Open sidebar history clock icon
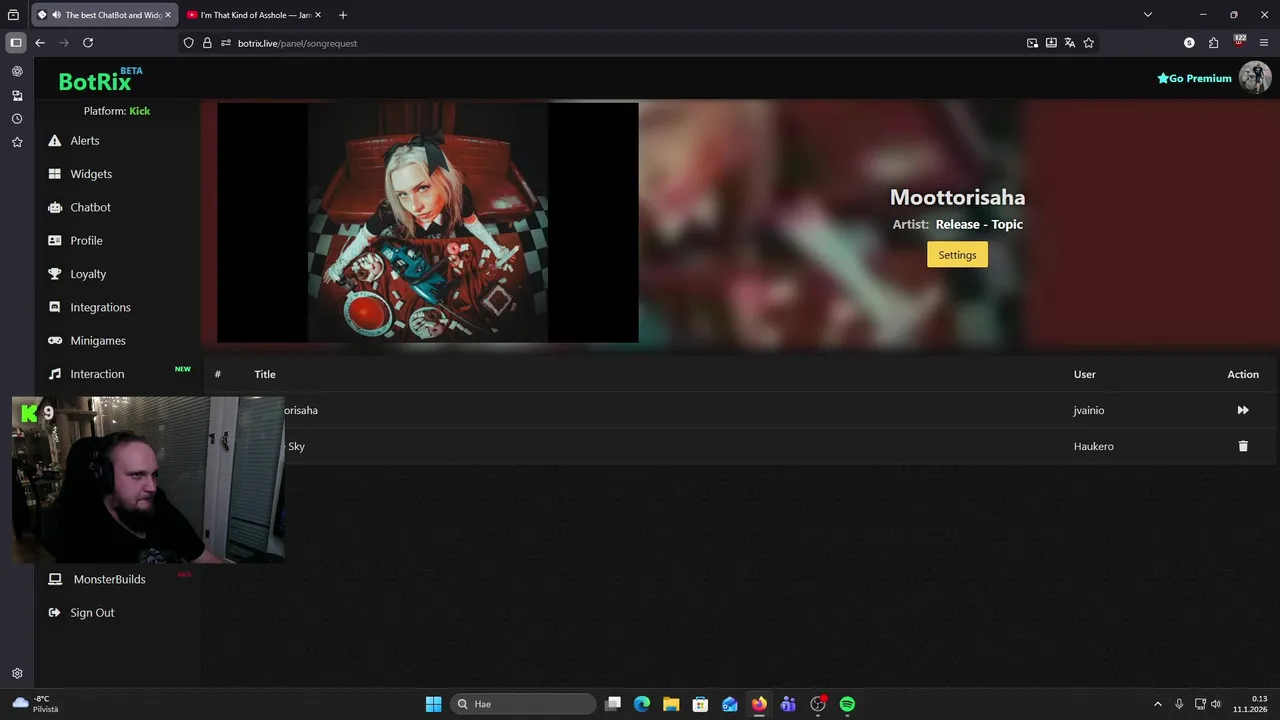 17,119
